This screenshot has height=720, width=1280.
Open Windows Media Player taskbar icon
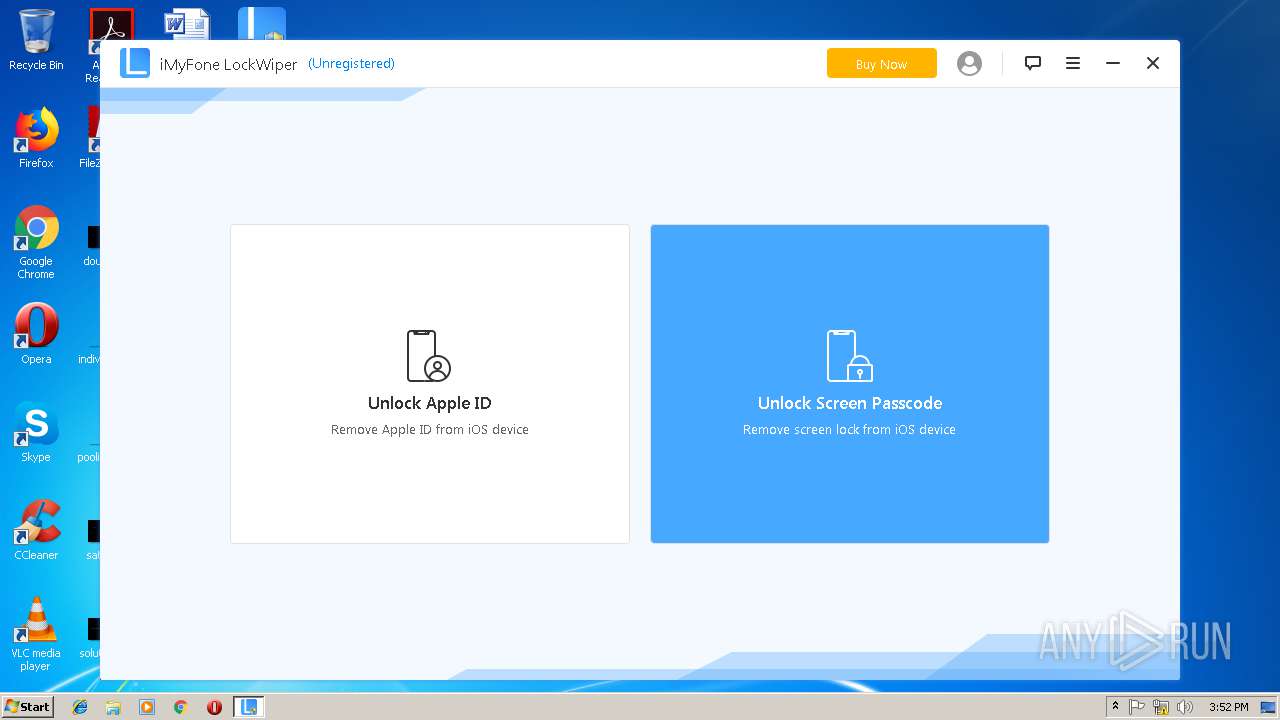pyautogui.click(x=147, y=707)
